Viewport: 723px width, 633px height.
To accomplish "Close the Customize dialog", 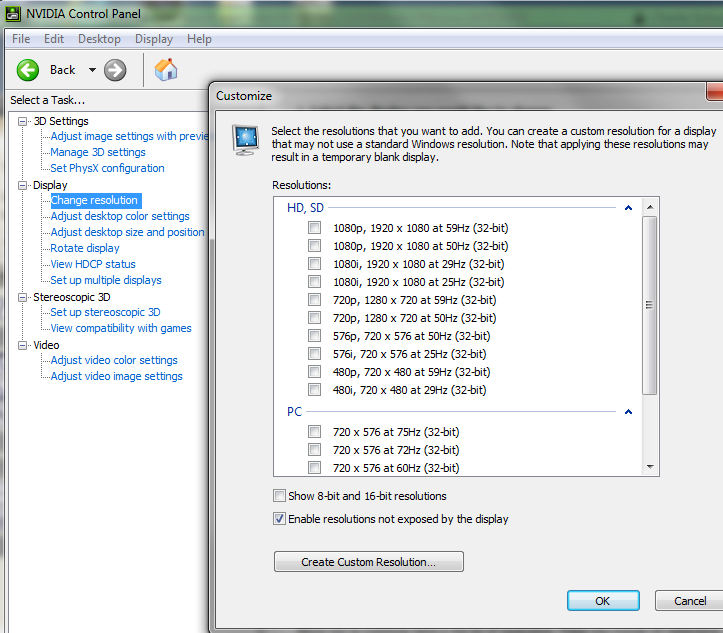I will (x=715, y=91).
